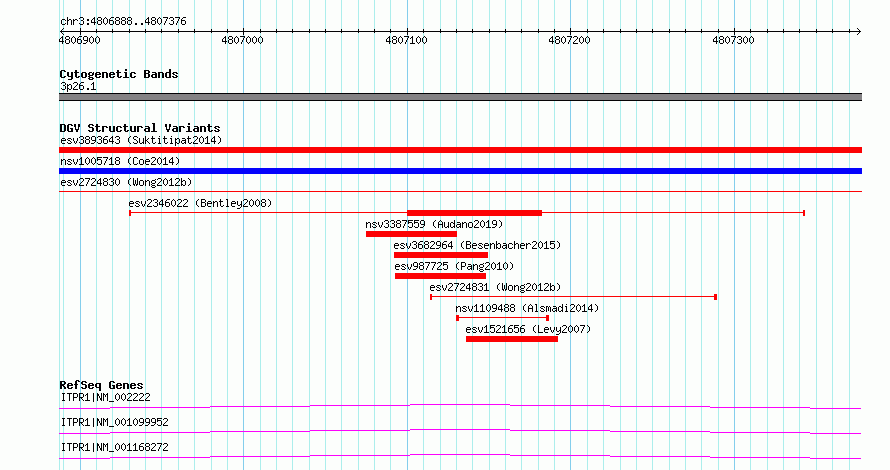This screenshot has height=470, width=890.
Task: Open esv2724831 (Wong2012b) variant label
Action: (x=495, y=287)
